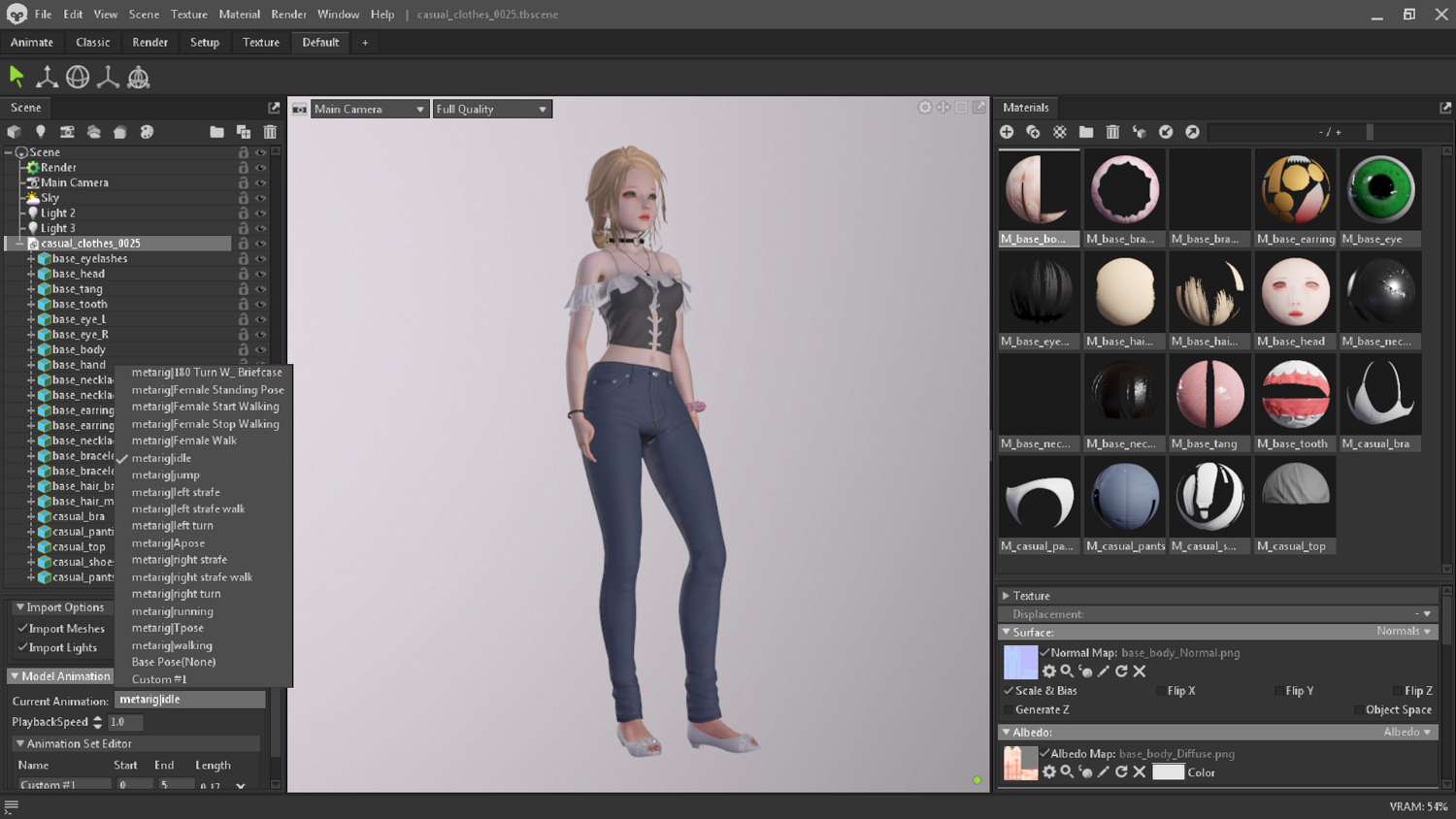Select metarig|Tpose animation
The height and width of the screenshot is (819, 1456).
click(x=168, y=628)
